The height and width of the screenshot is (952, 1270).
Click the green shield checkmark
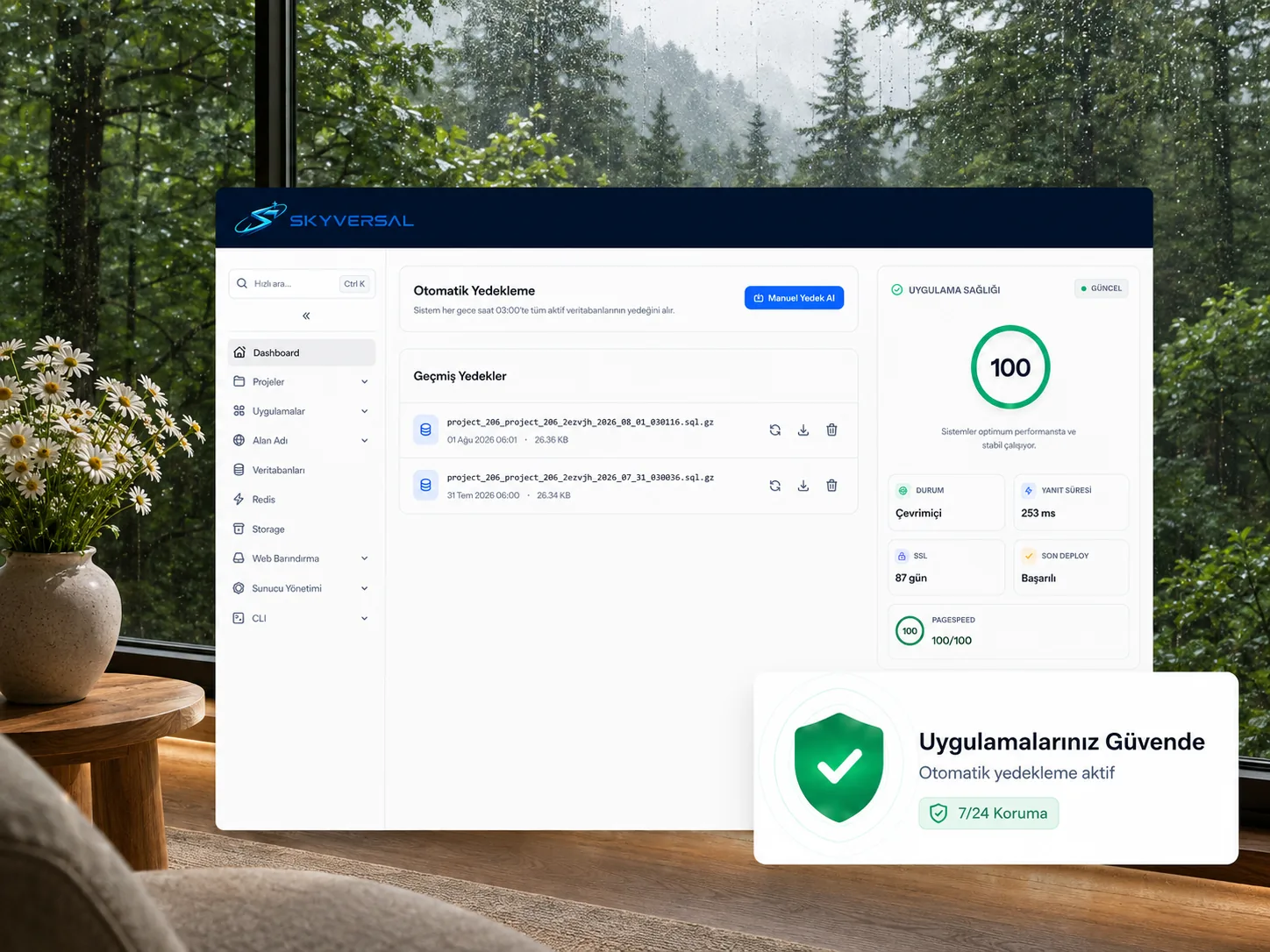(x=839, y=767)
